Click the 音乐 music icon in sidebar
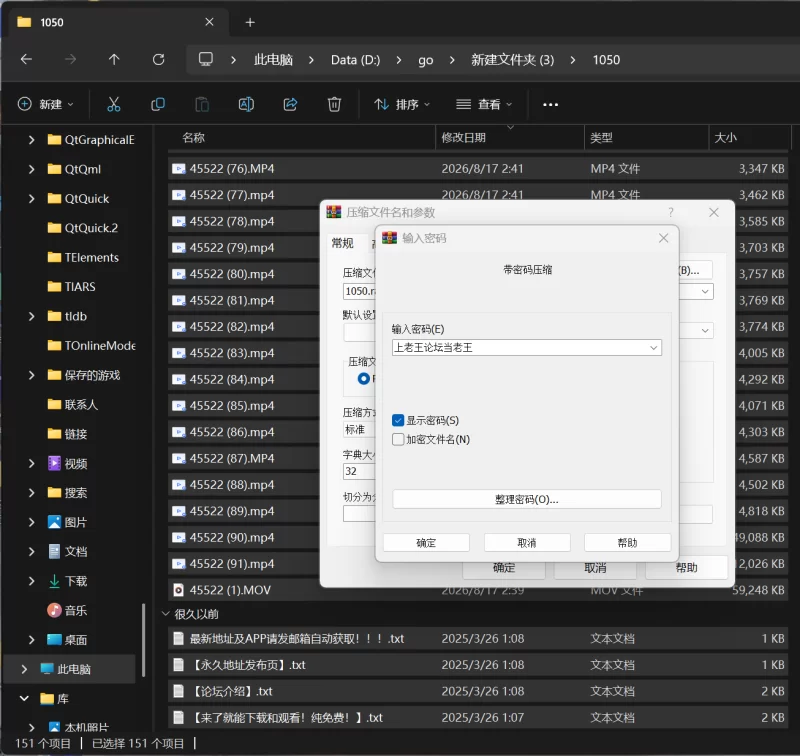This screenshot has height=756, width=800. pyautogui.click(x=54, y=610)
